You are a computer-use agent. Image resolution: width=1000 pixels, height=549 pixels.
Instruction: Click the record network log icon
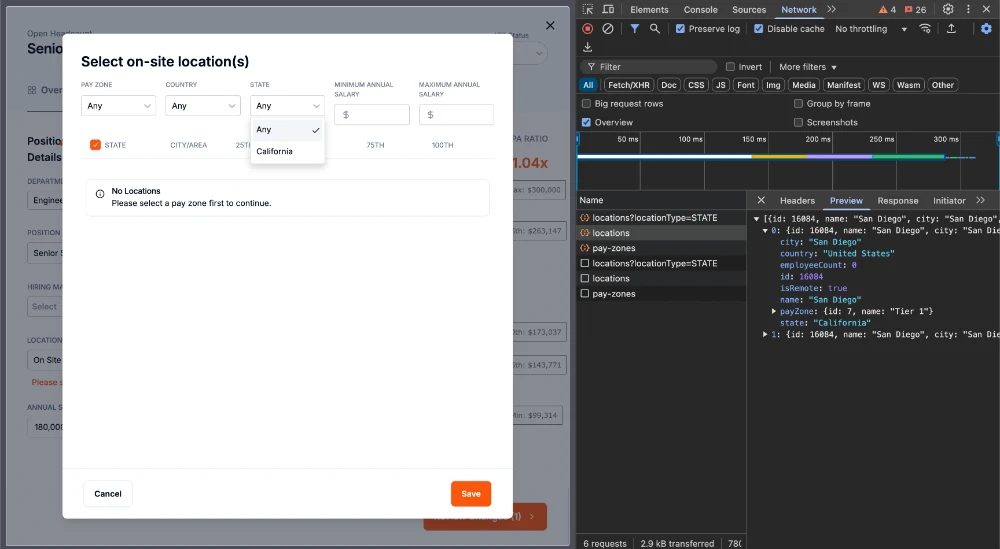pyautogui.click(x=587, y=29)
